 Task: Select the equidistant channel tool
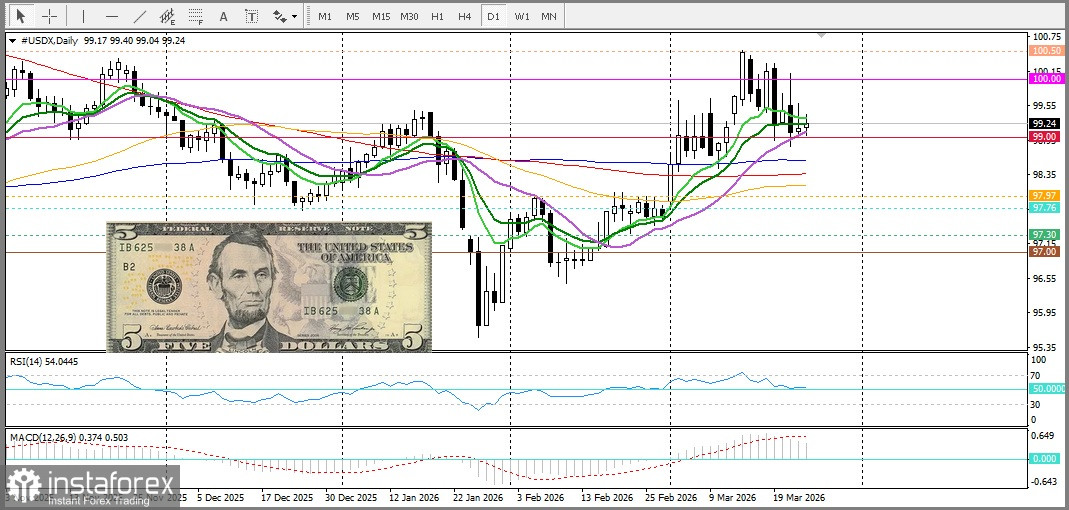168,16
